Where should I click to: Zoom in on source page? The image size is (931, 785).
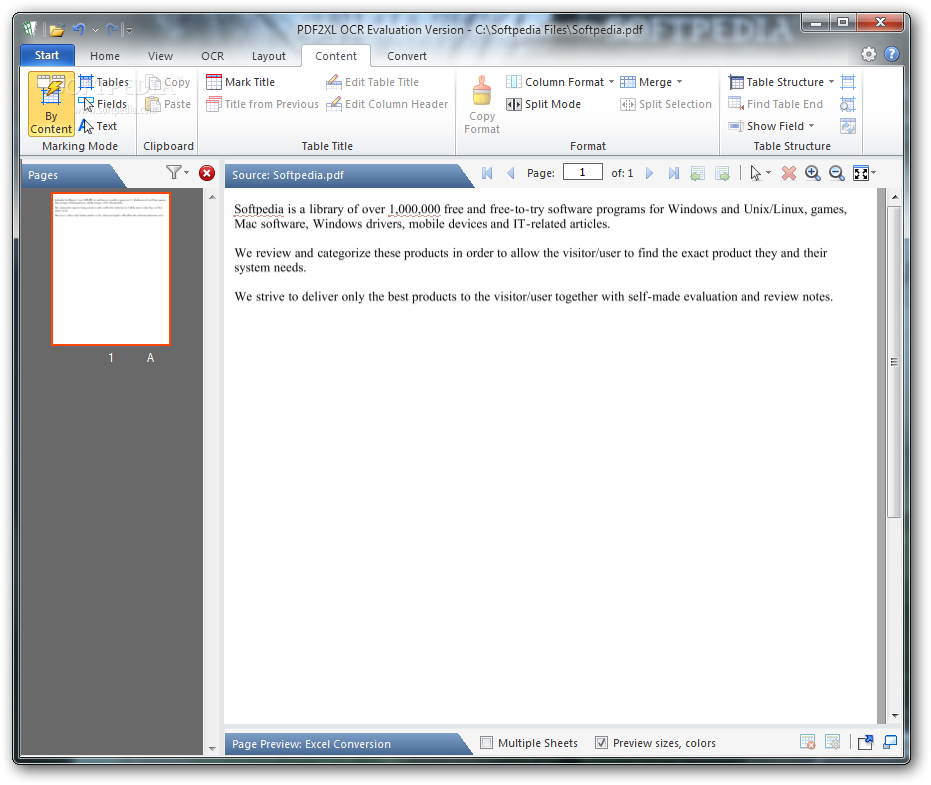813,173
